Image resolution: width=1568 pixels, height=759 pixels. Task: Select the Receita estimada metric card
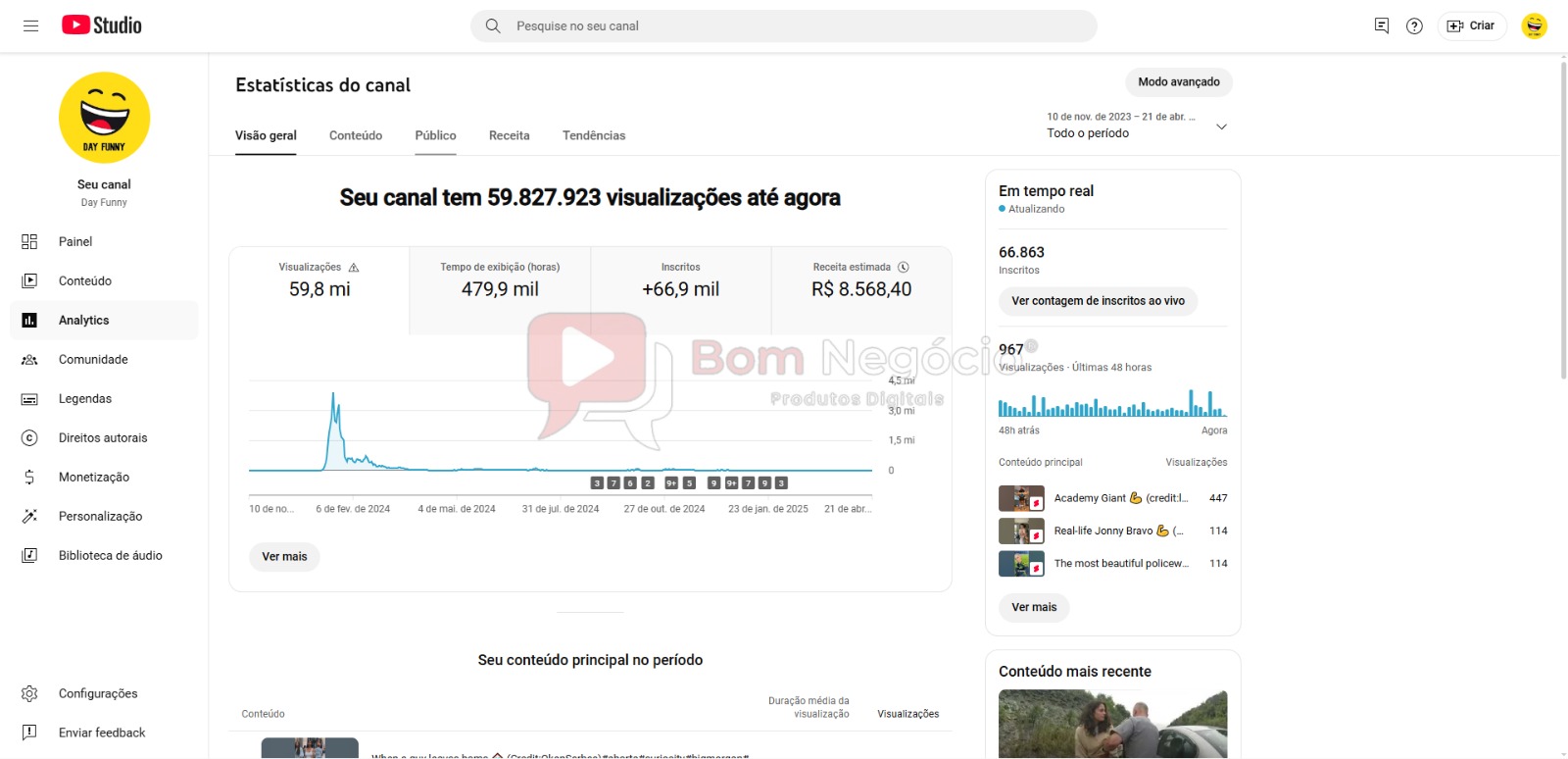861,281
